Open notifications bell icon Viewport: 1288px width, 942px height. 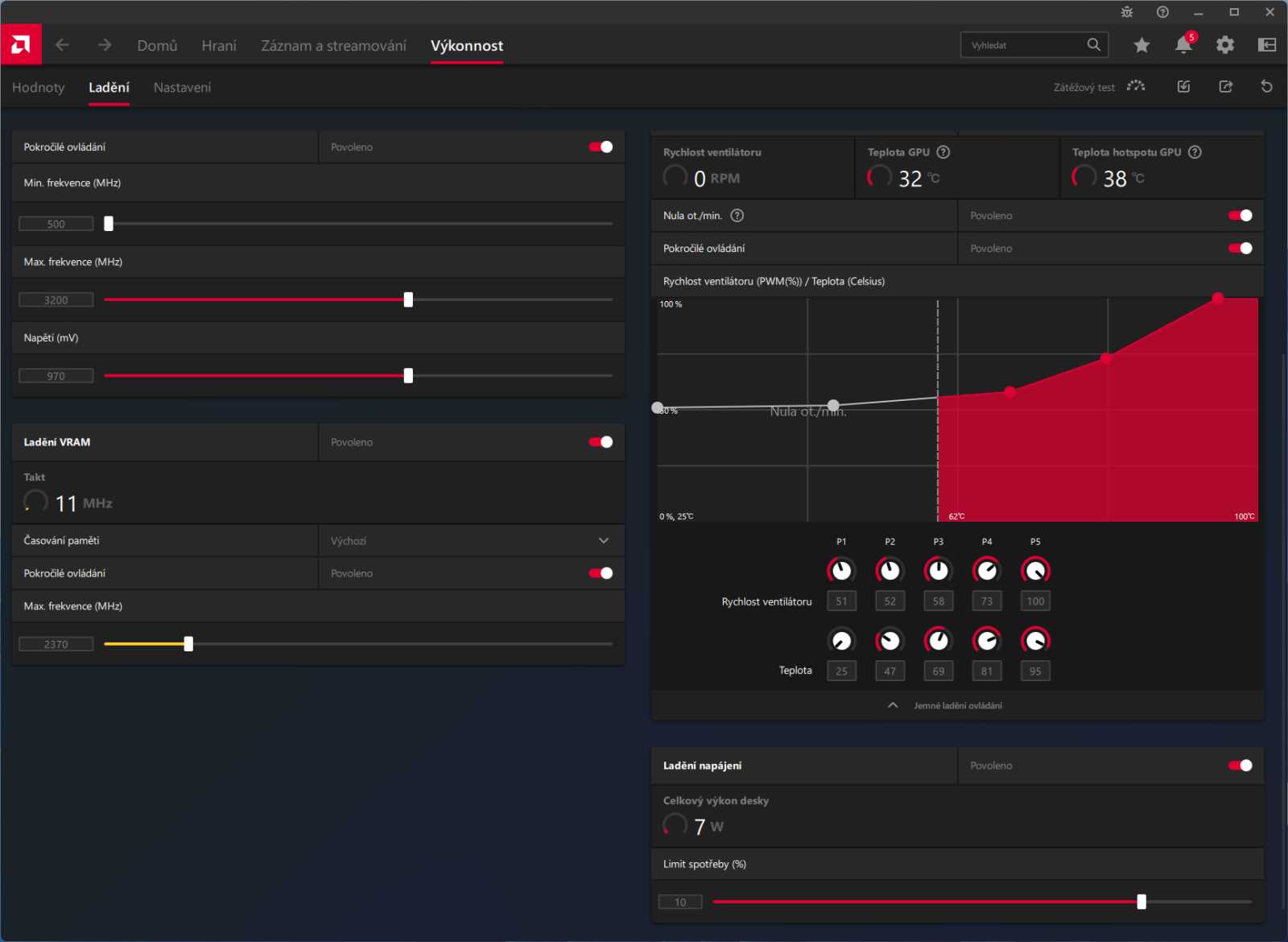click(x=1183, y=44)
